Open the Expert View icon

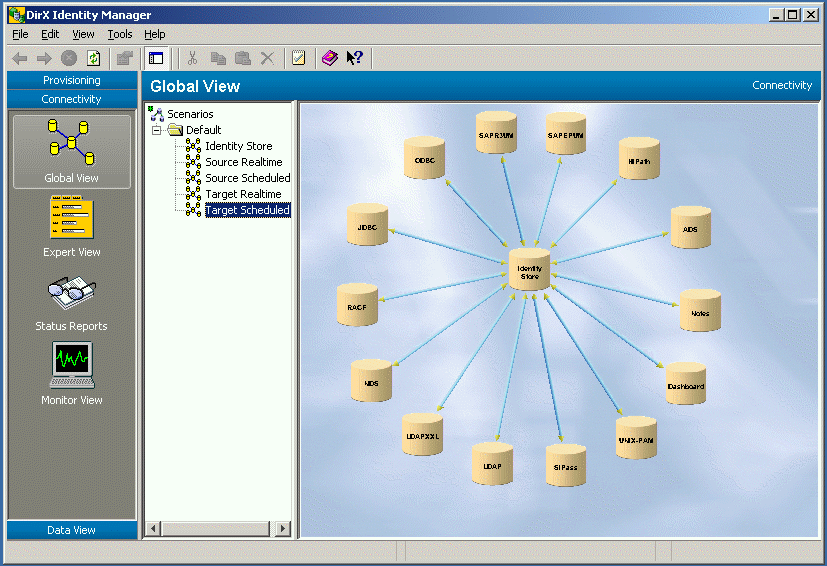tap(71, 225)
